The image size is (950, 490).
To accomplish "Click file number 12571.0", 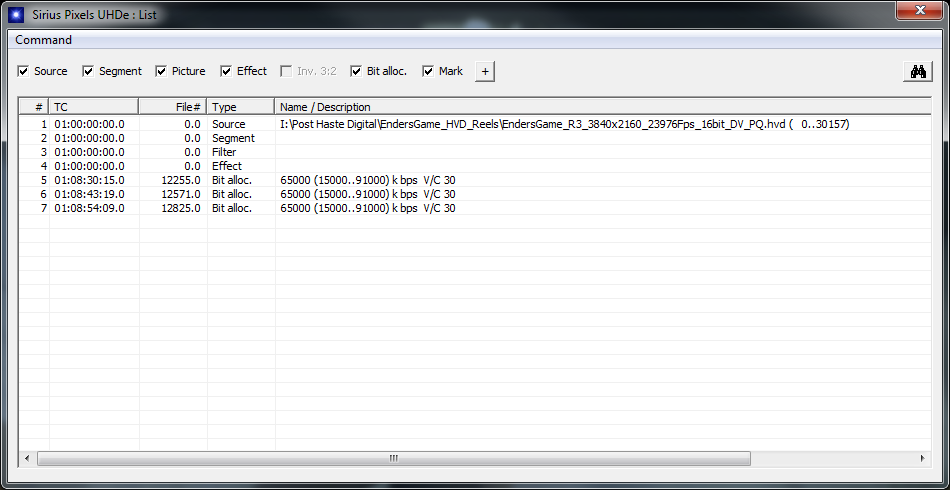I will (x=181, y=194).
